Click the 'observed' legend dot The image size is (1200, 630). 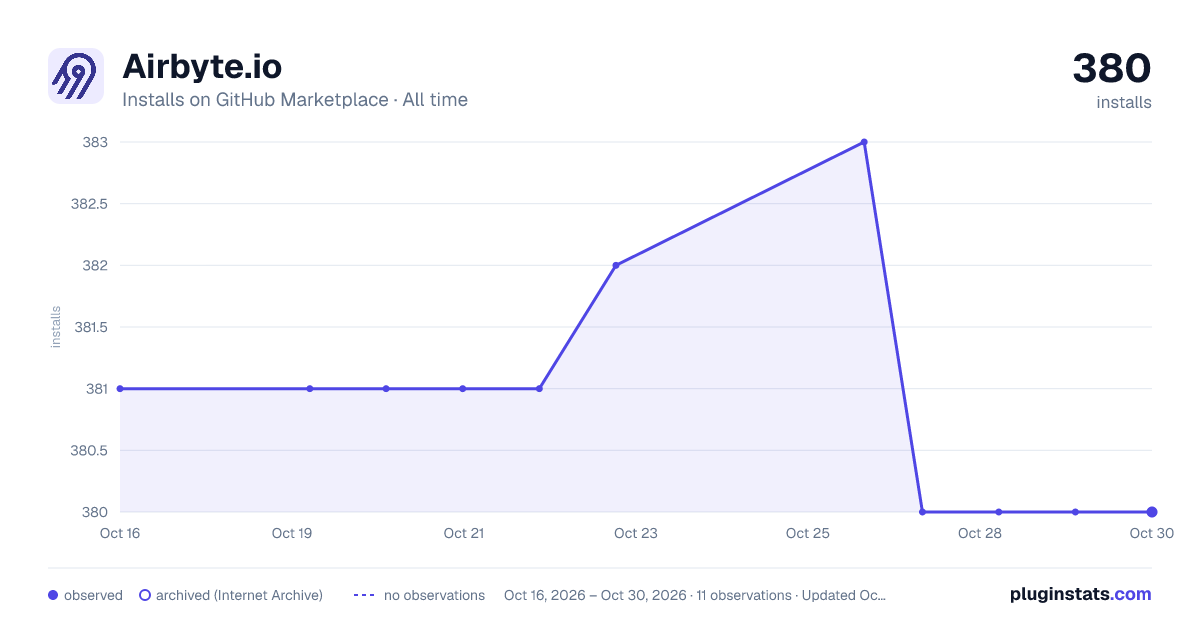[x=53, y=595]
